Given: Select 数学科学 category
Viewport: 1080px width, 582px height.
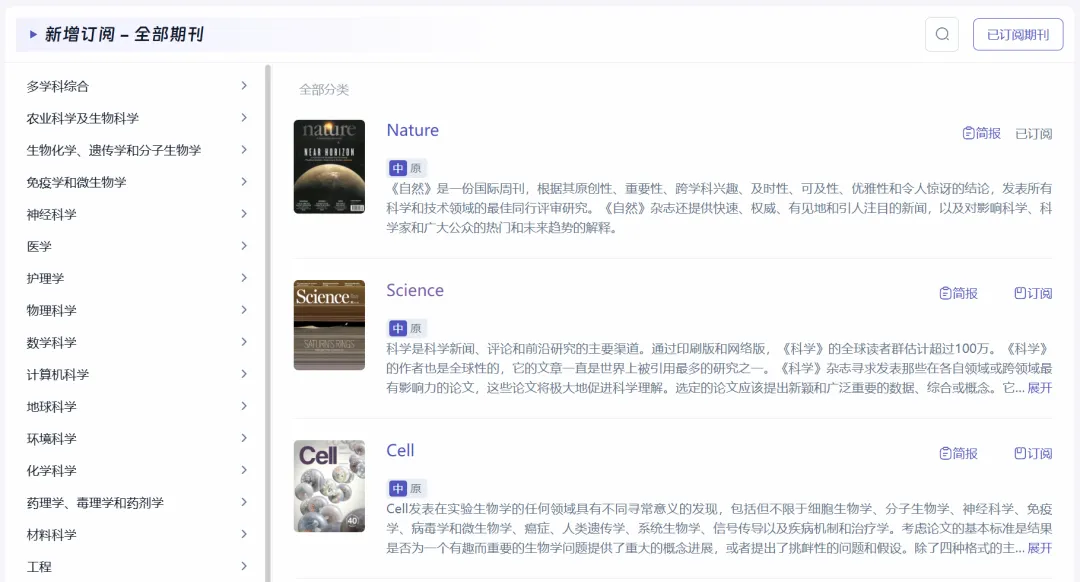Looking at the screenshot, I should (x=52, y=342).
